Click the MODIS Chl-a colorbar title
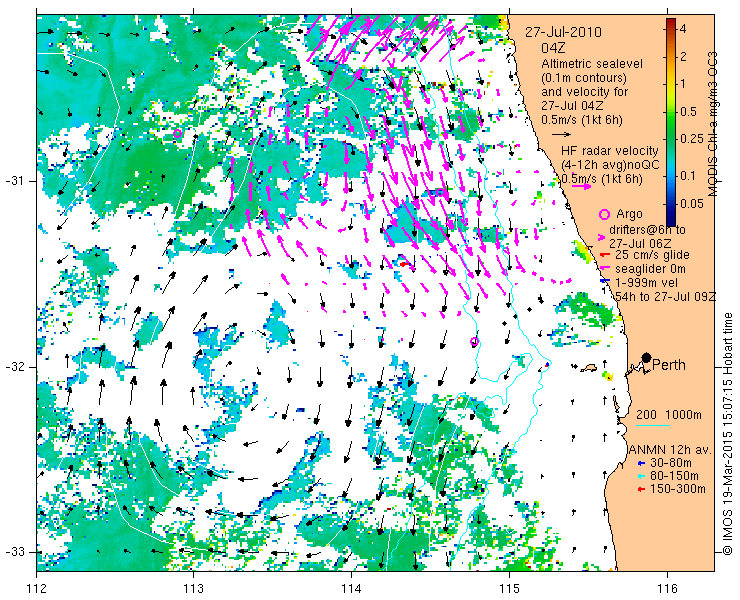The width and height of the screenshot is (740, 600). (x=712, y=124)
